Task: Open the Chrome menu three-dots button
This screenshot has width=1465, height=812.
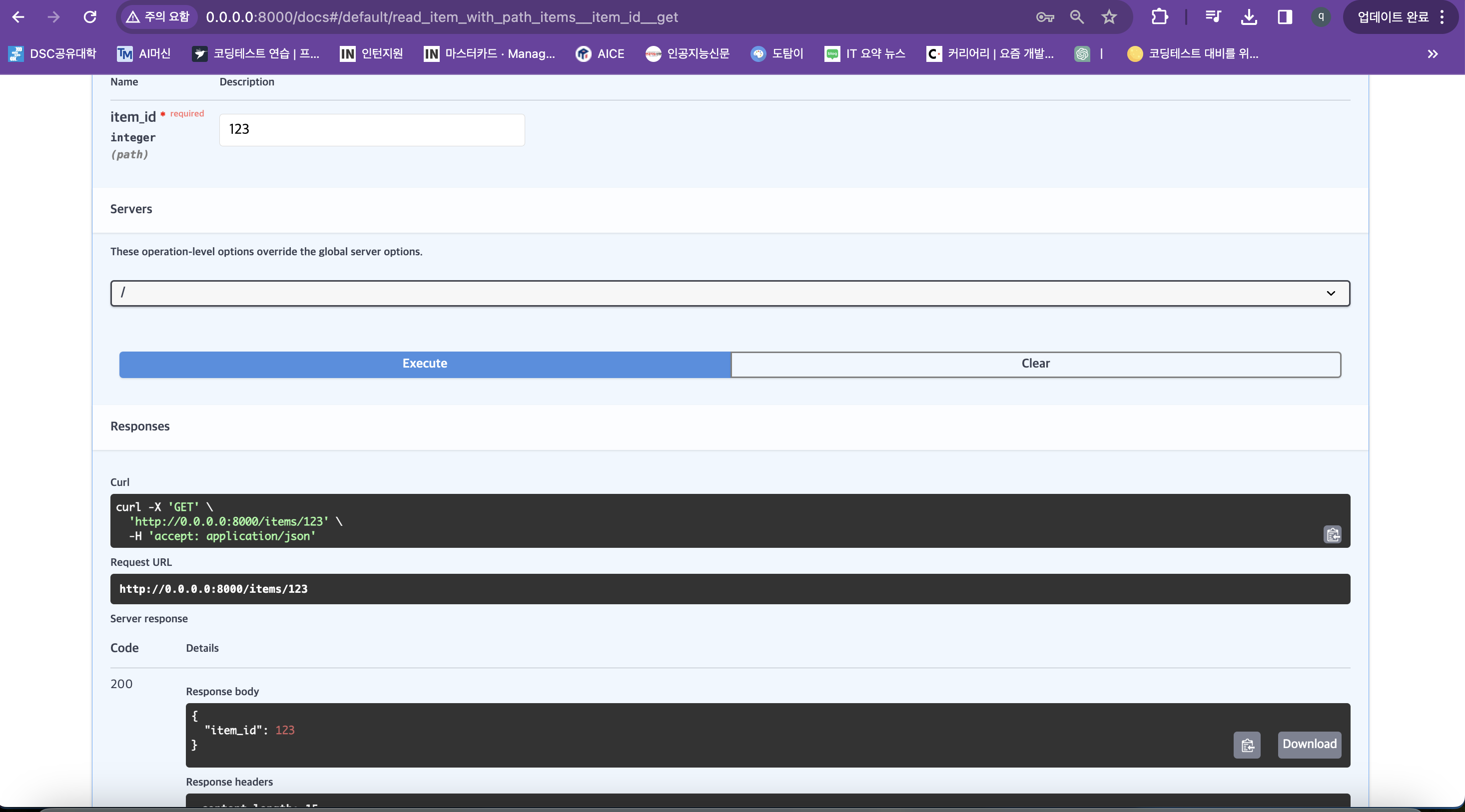Action: (x=1442, y=17)
